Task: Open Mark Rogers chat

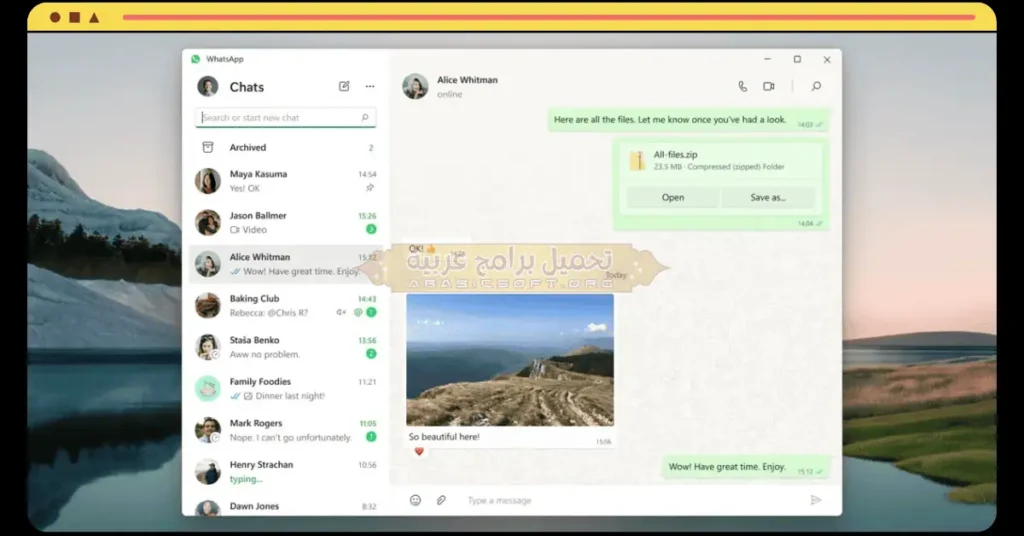Action: tap(285, 430)
